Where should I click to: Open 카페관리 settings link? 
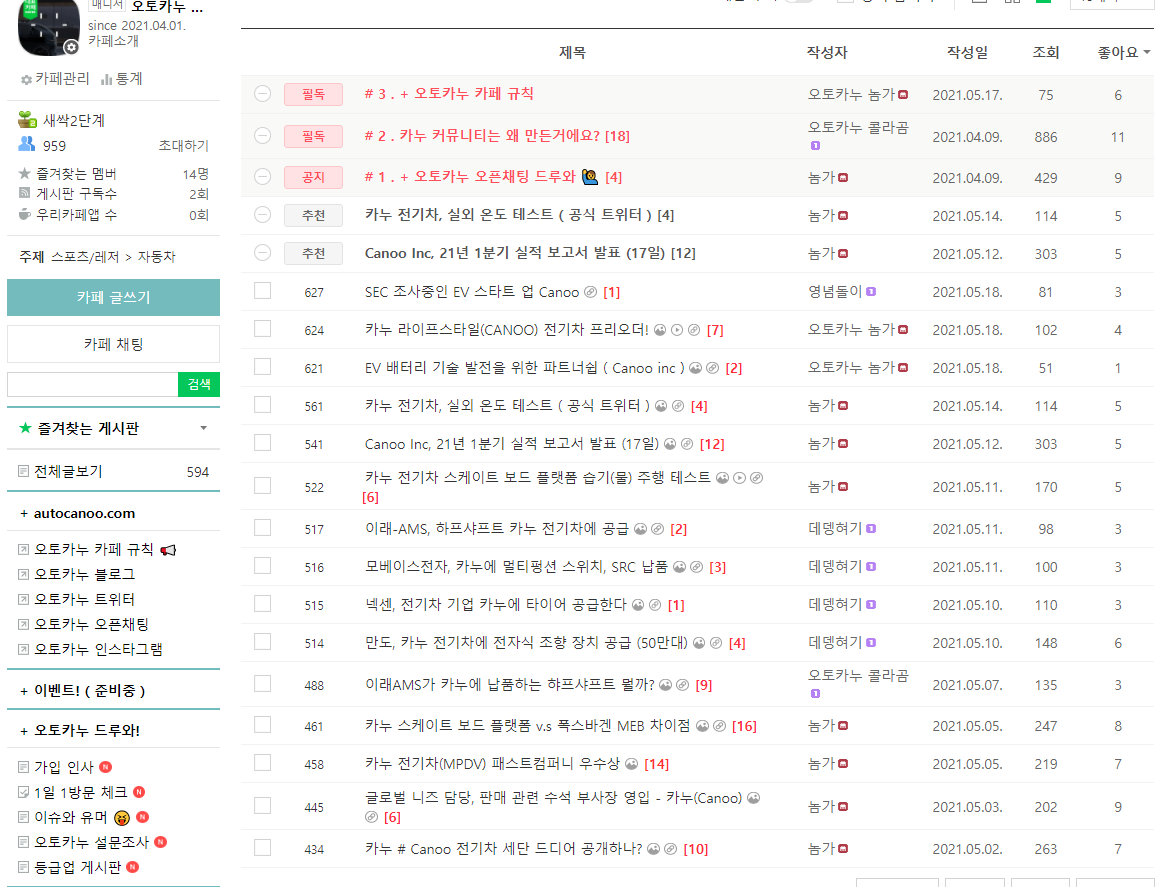click(x=56, y=78)
